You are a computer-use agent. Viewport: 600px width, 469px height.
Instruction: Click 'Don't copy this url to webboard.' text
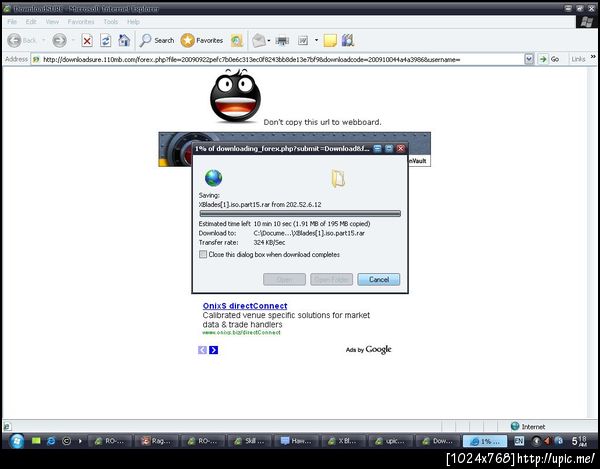[322, 122]
